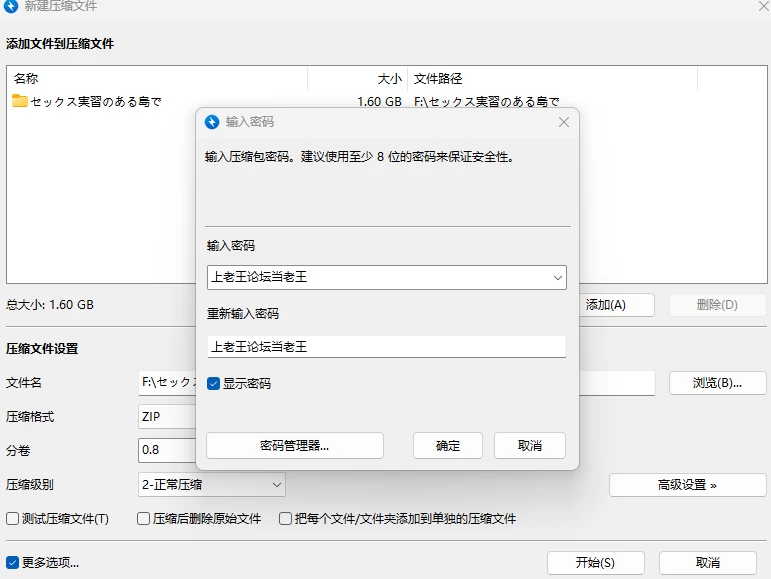Click the 重新输入密码 text field
This screenshot has height=579, width=771.
[386, 347]
